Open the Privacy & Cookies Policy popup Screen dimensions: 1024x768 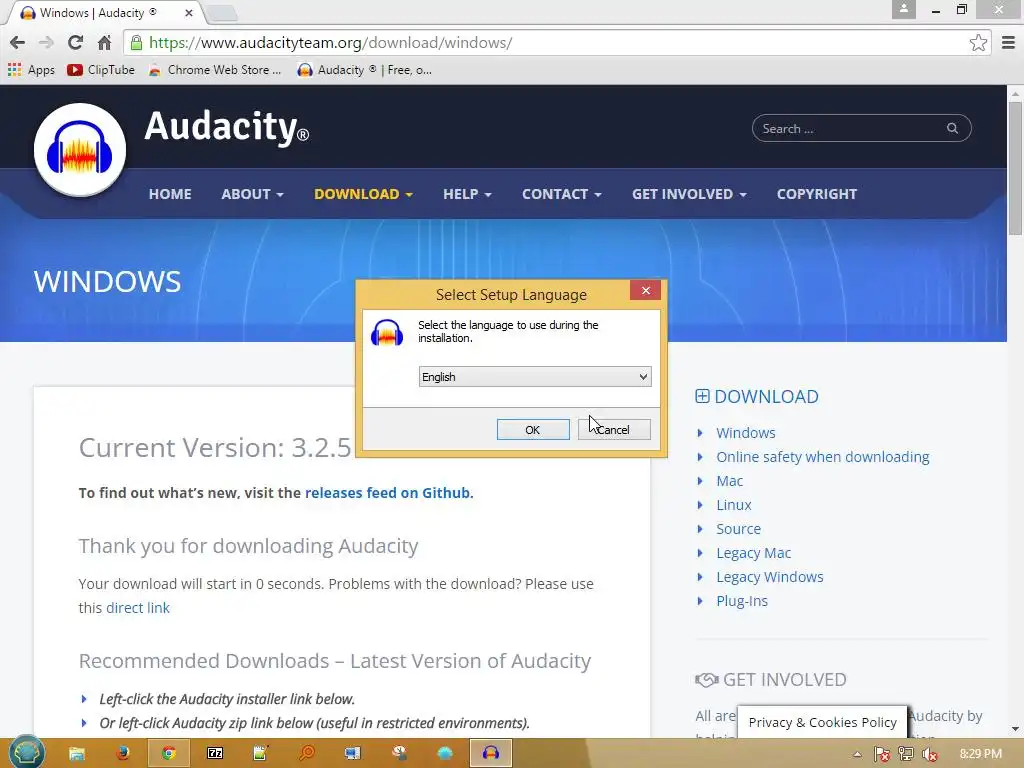[822, 722]
